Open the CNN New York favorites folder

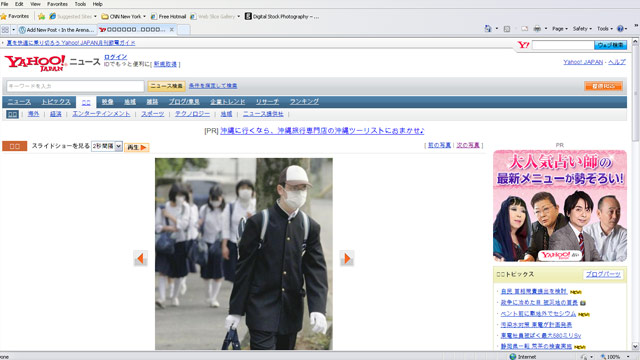[x=123, y=16]
